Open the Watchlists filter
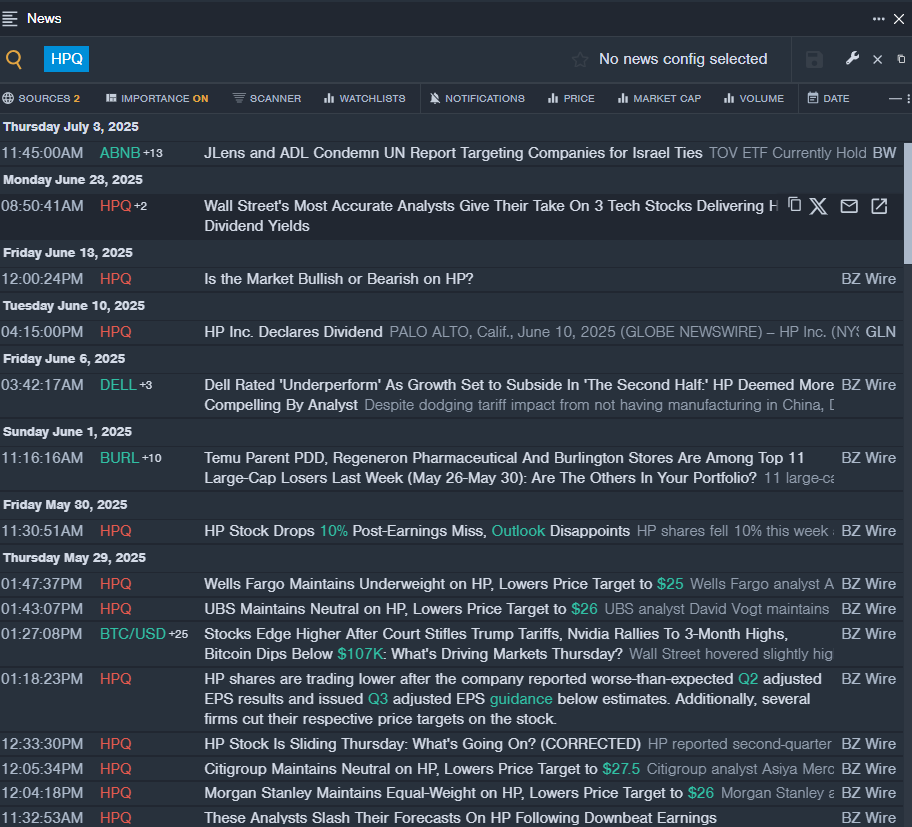Image resolution: width=912 pixels, height=827 pixels. (365, 98)
